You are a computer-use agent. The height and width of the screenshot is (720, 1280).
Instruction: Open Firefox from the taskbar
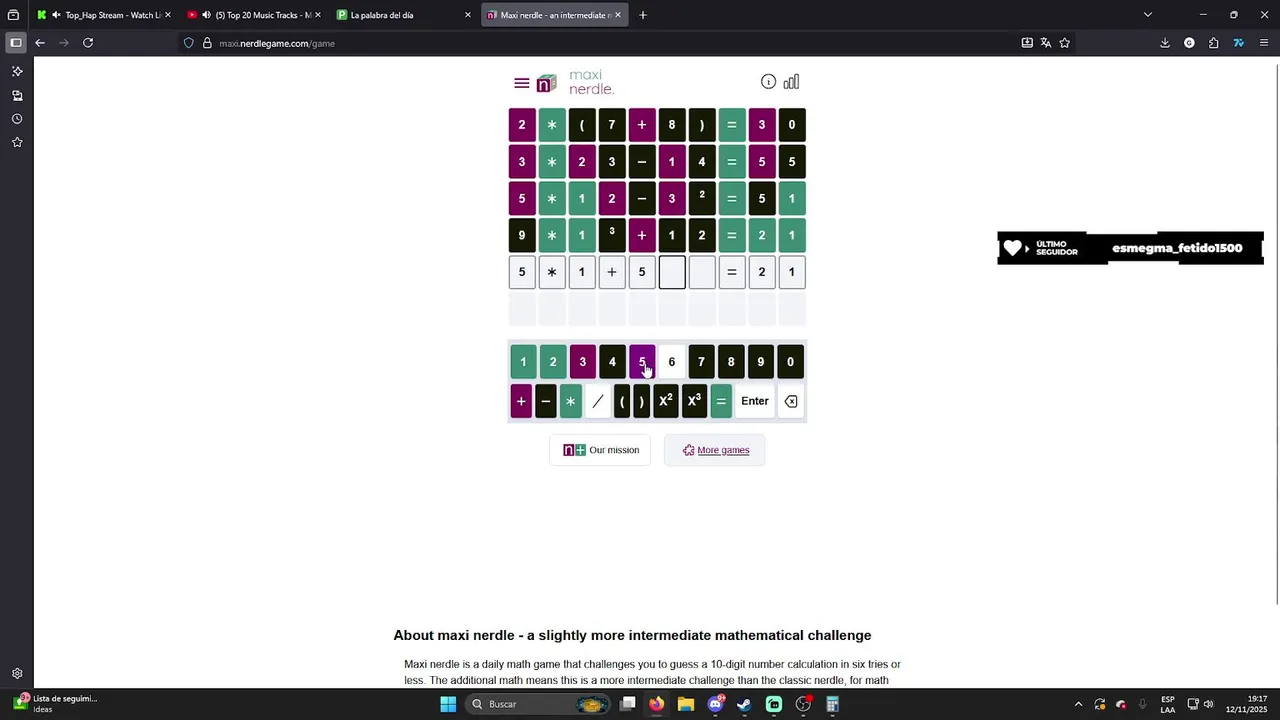(x=656, y=704)
